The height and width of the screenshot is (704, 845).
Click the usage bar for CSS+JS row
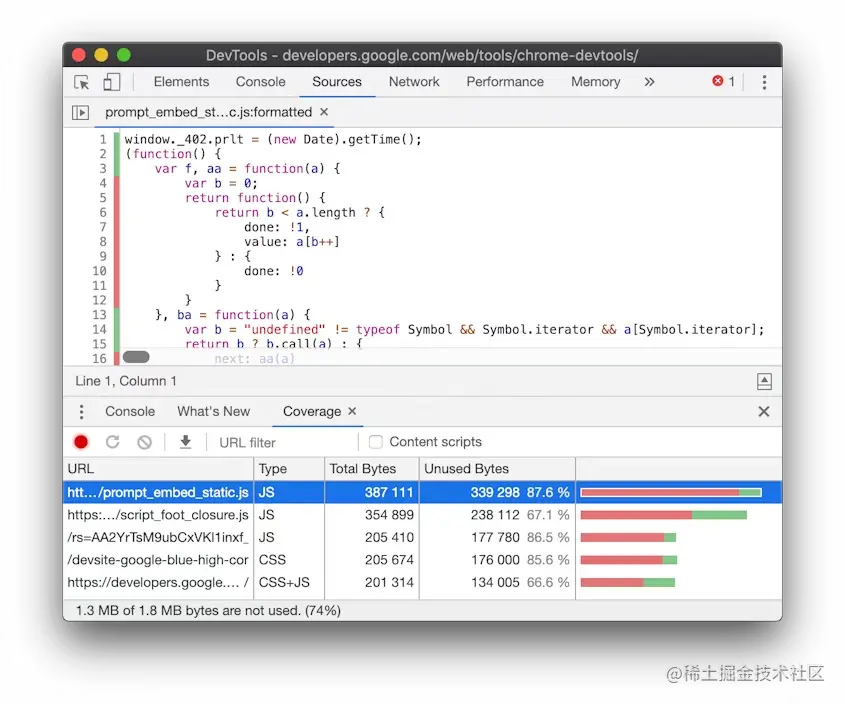[x=628, y=583]
